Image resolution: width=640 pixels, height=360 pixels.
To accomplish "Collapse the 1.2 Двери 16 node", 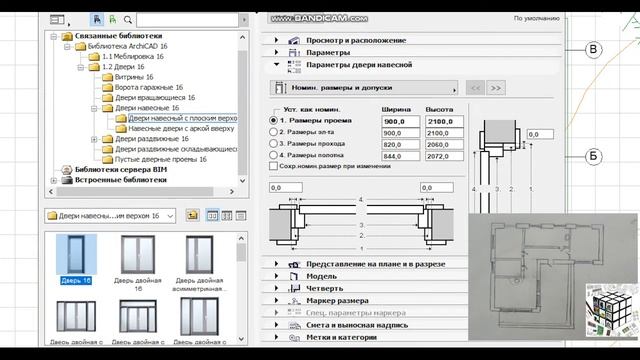I will [x=81, y=67].
